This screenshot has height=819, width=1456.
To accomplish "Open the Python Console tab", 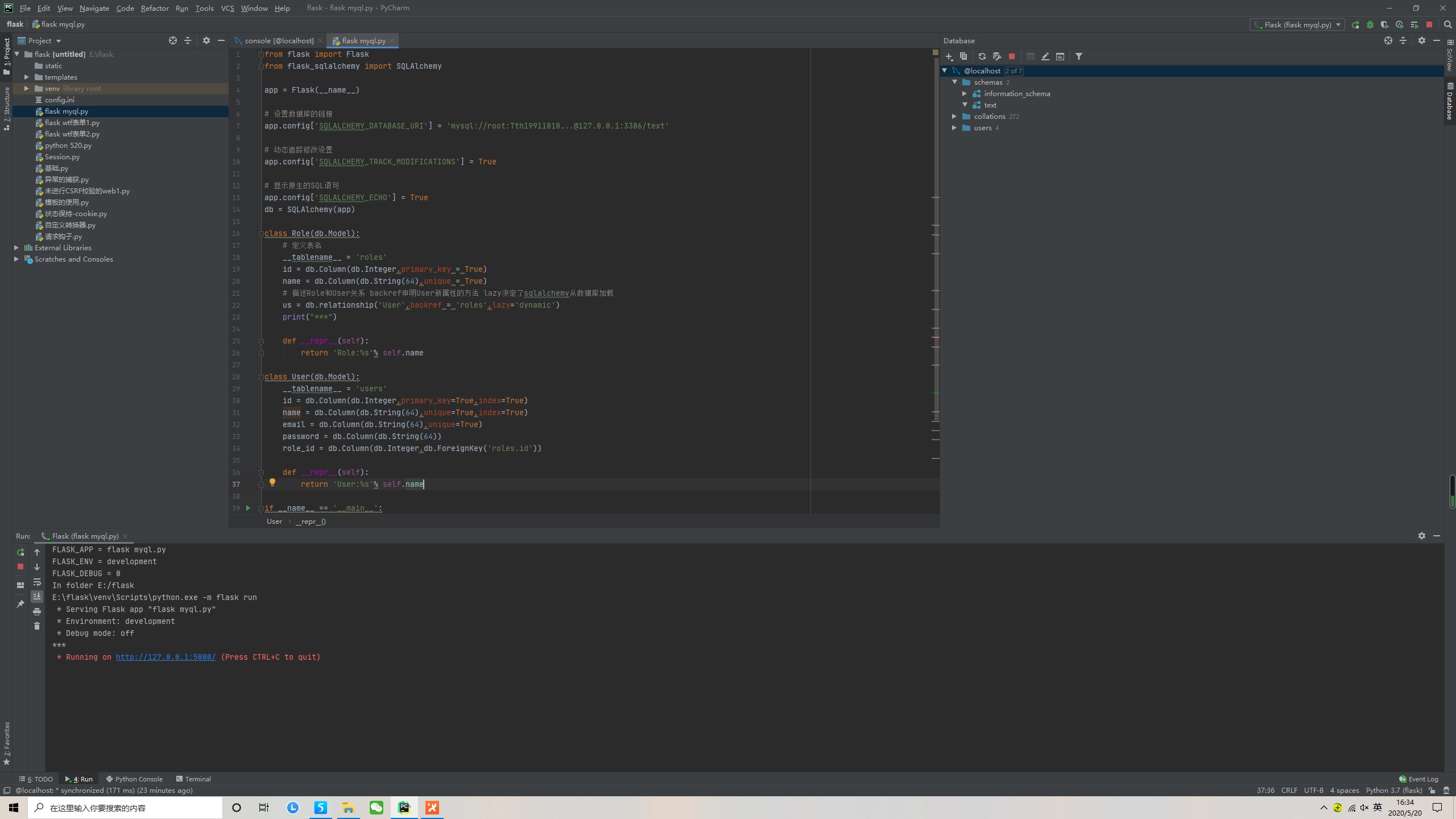I will point(134,779).
